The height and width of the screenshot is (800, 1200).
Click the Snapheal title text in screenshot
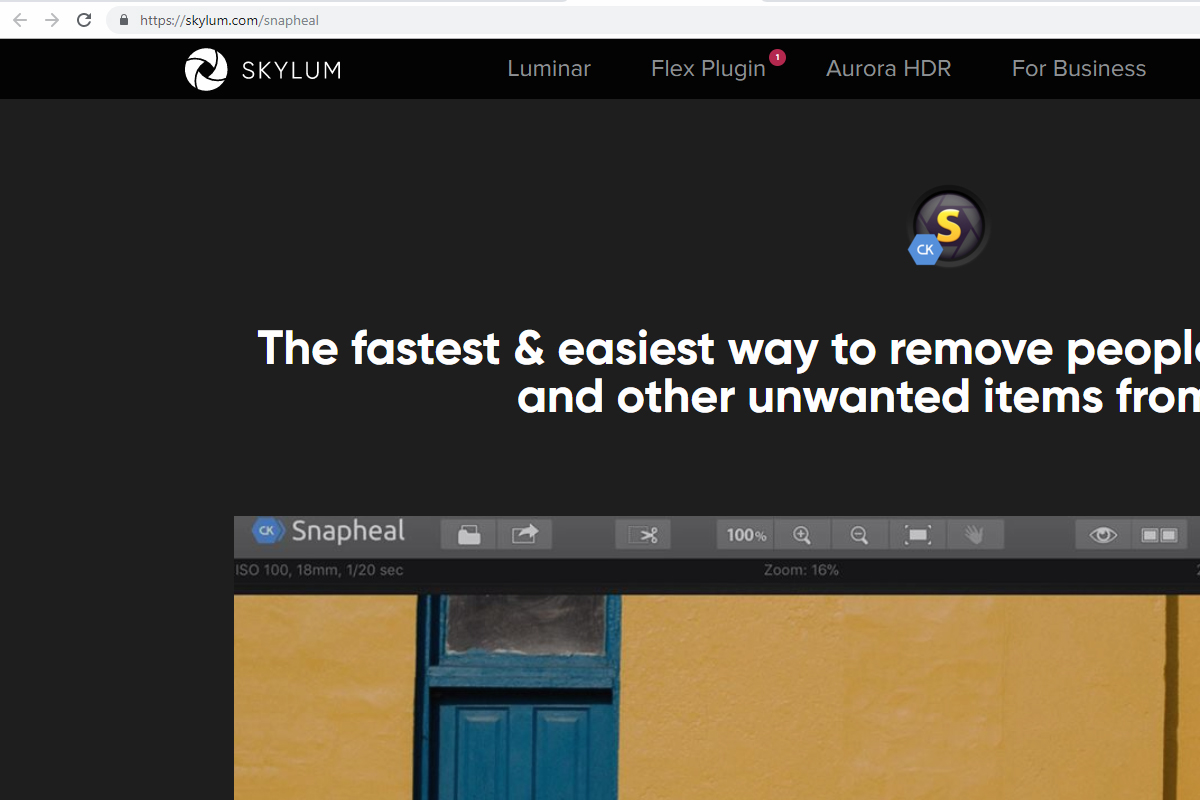[348, 531]
